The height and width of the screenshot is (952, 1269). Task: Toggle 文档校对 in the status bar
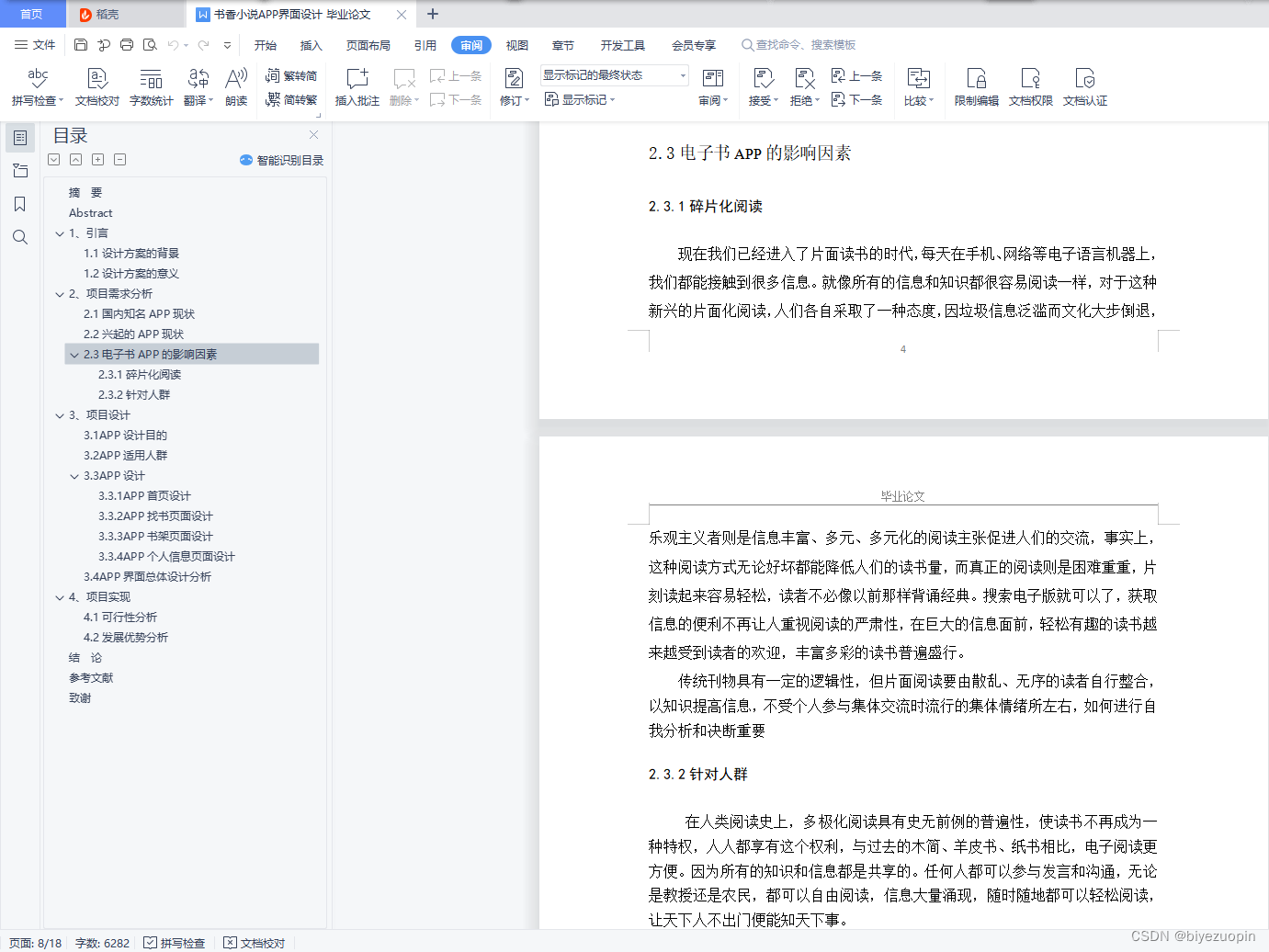click(255, 943)
